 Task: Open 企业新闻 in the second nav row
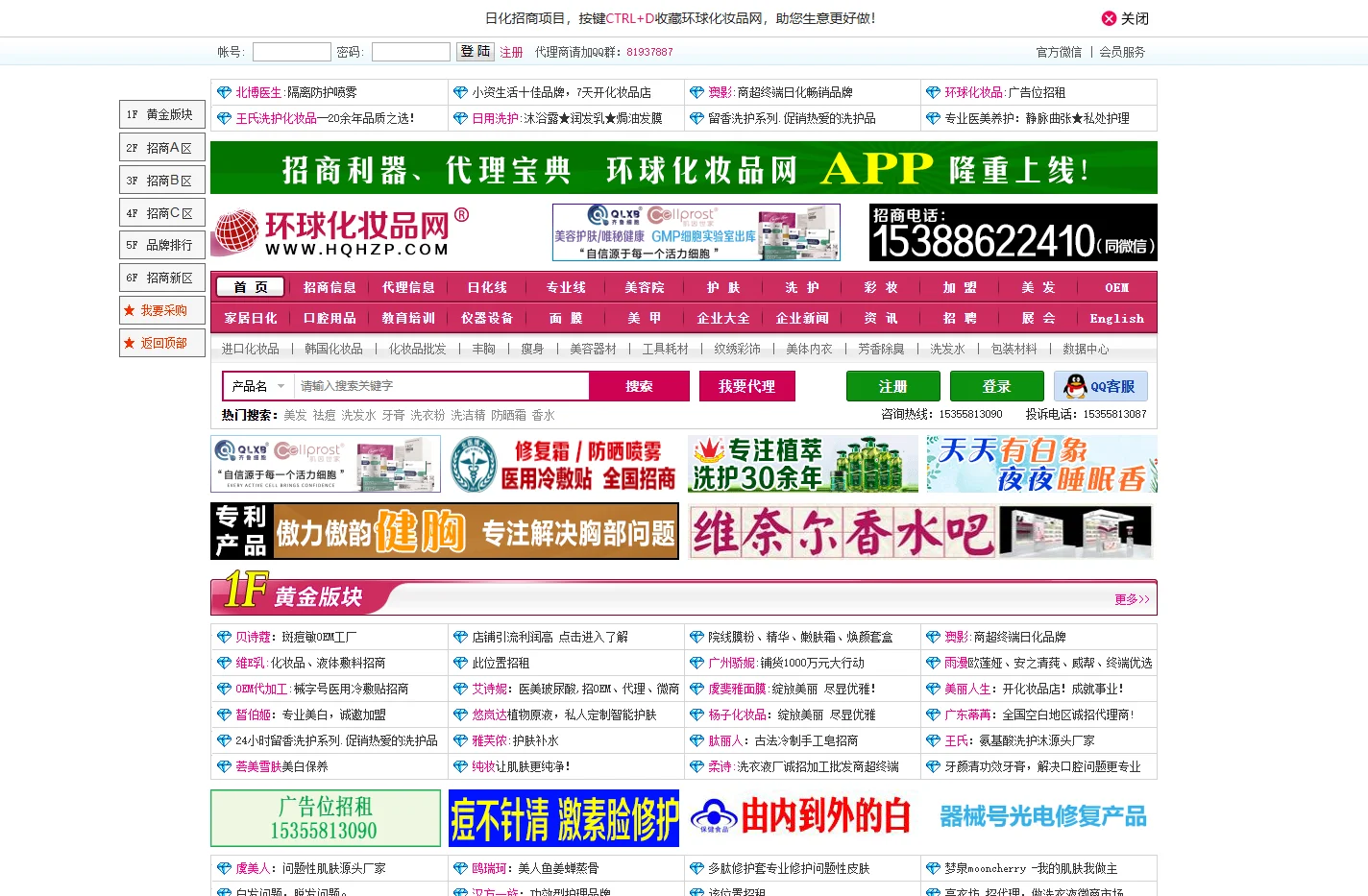[x=802, y=318]
